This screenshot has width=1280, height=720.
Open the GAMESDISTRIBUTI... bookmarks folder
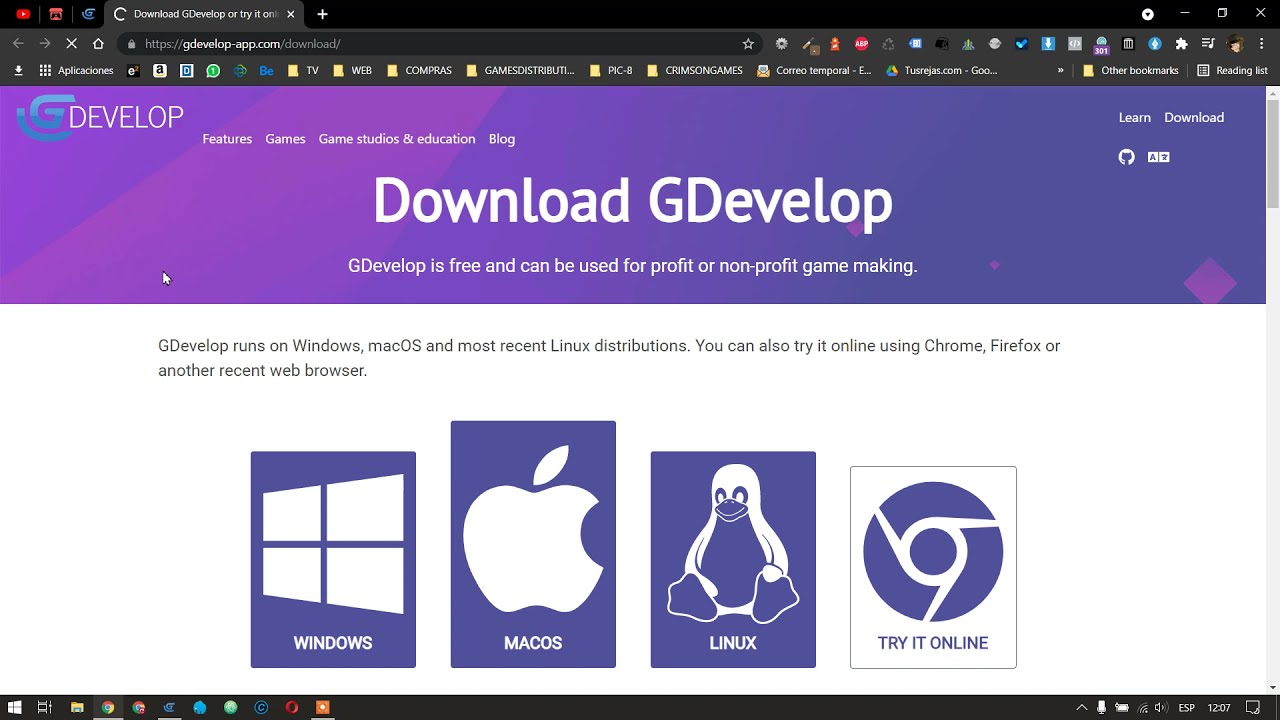[x=520, y=71]
